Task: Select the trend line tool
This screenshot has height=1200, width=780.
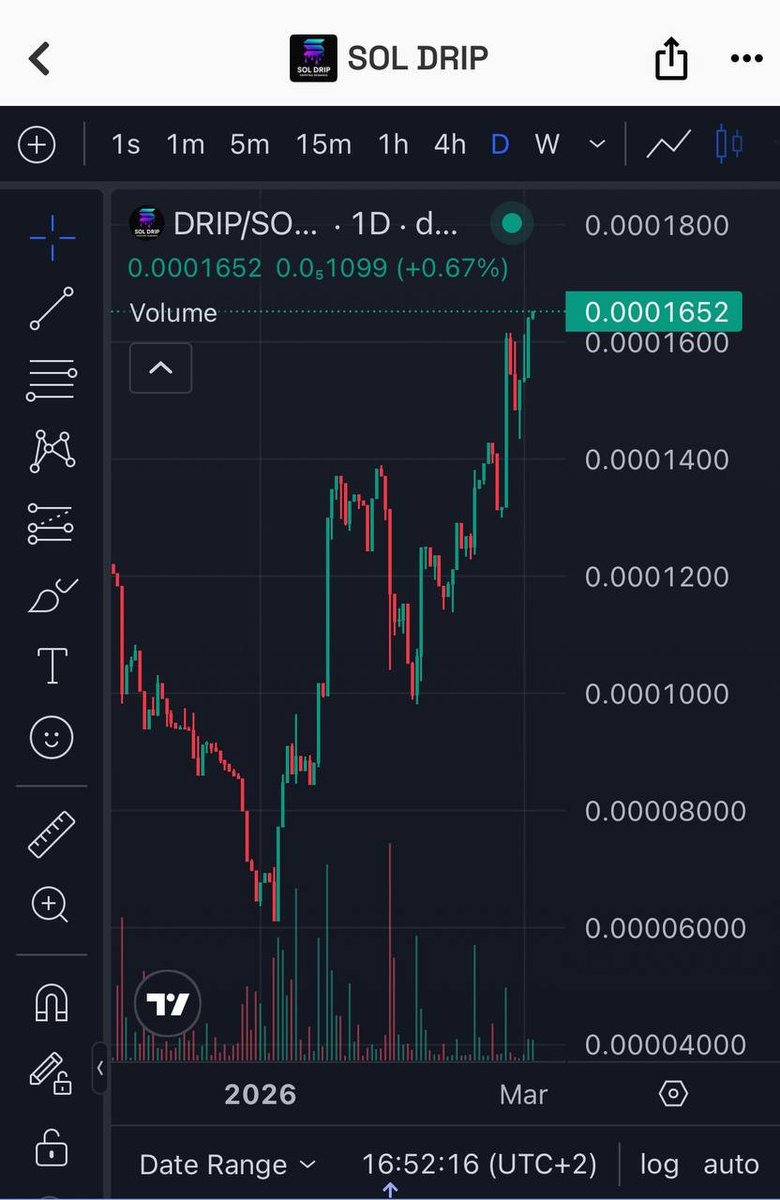Action: pos(52,309)
